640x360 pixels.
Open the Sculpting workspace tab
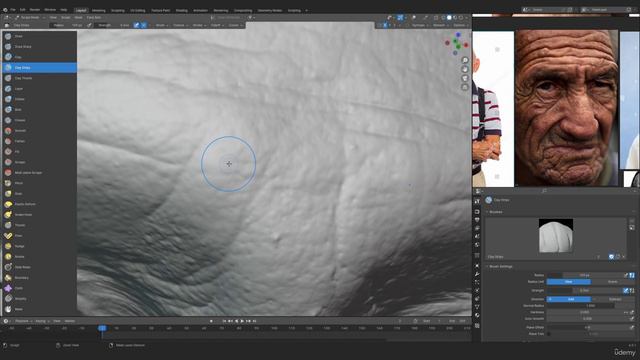(x=118, y=11)
